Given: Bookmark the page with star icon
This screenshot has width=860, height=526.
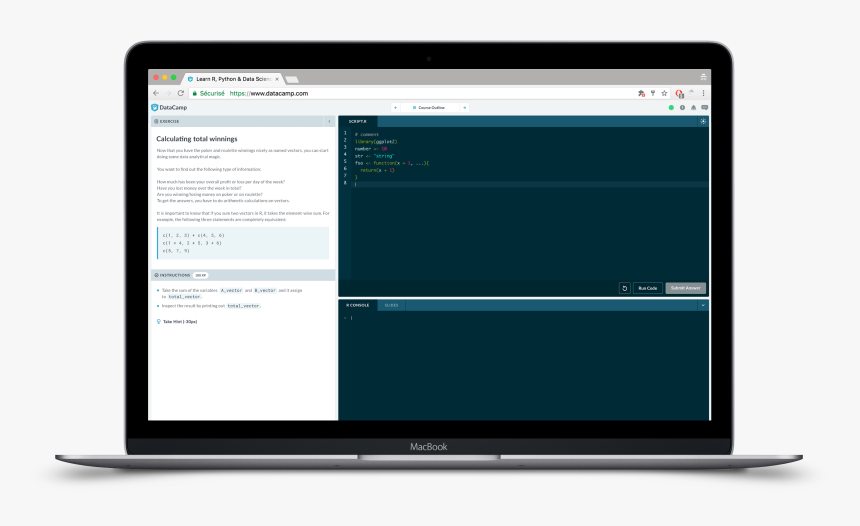Looking at the screenshot, I should (664, 93).
